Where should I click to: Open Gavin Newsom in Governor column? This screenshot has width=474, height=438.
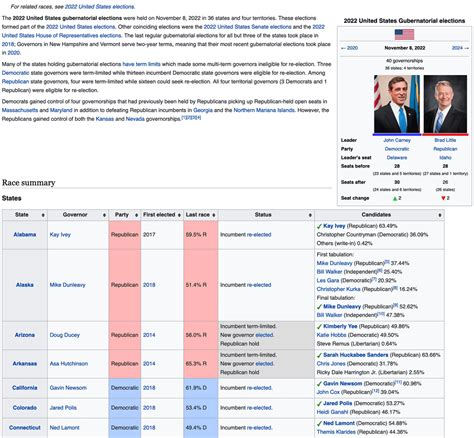[x=68, y=388]
